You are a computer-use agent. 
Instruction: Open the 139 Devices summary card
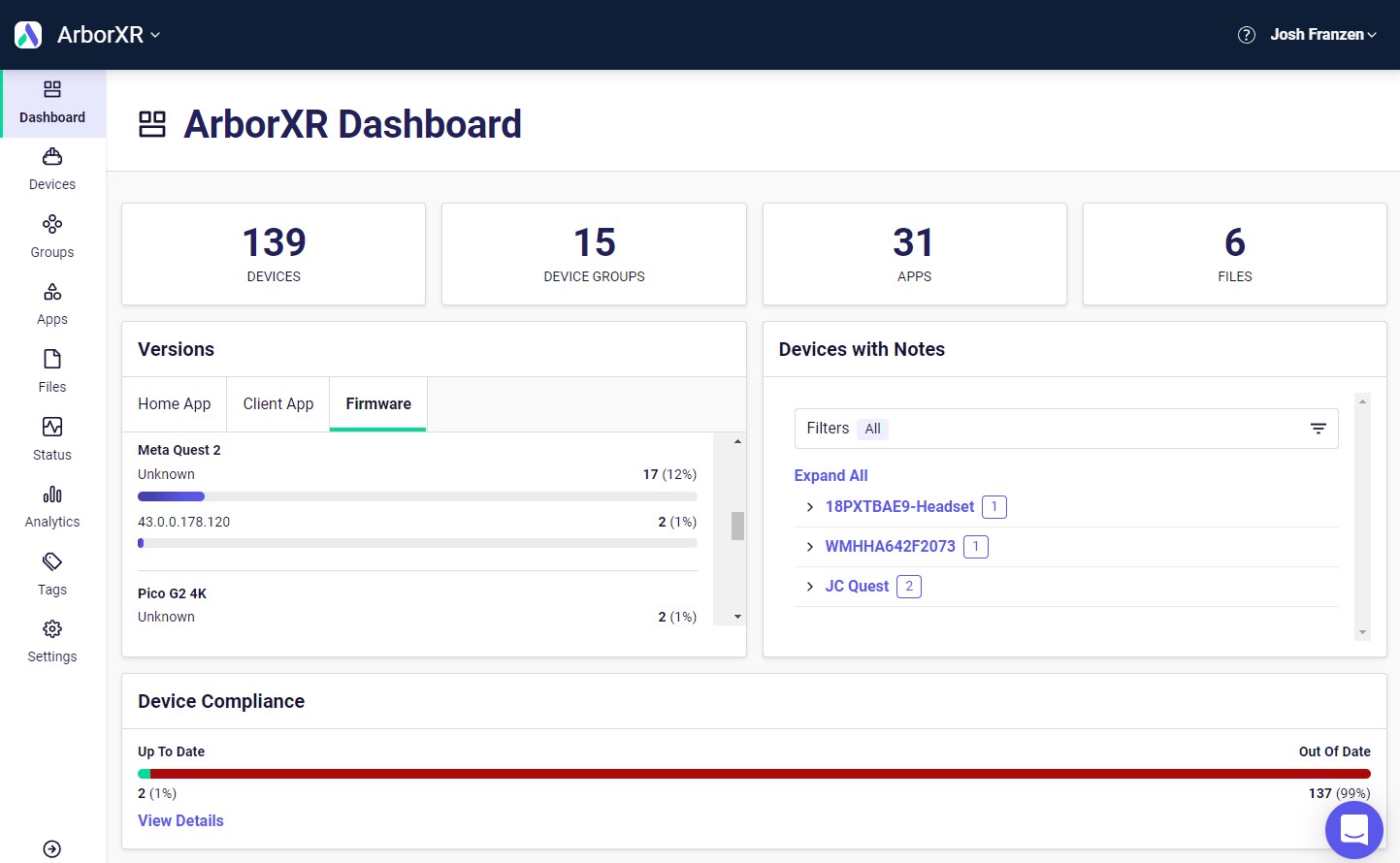pyautogui.click(x=274, y=254)
